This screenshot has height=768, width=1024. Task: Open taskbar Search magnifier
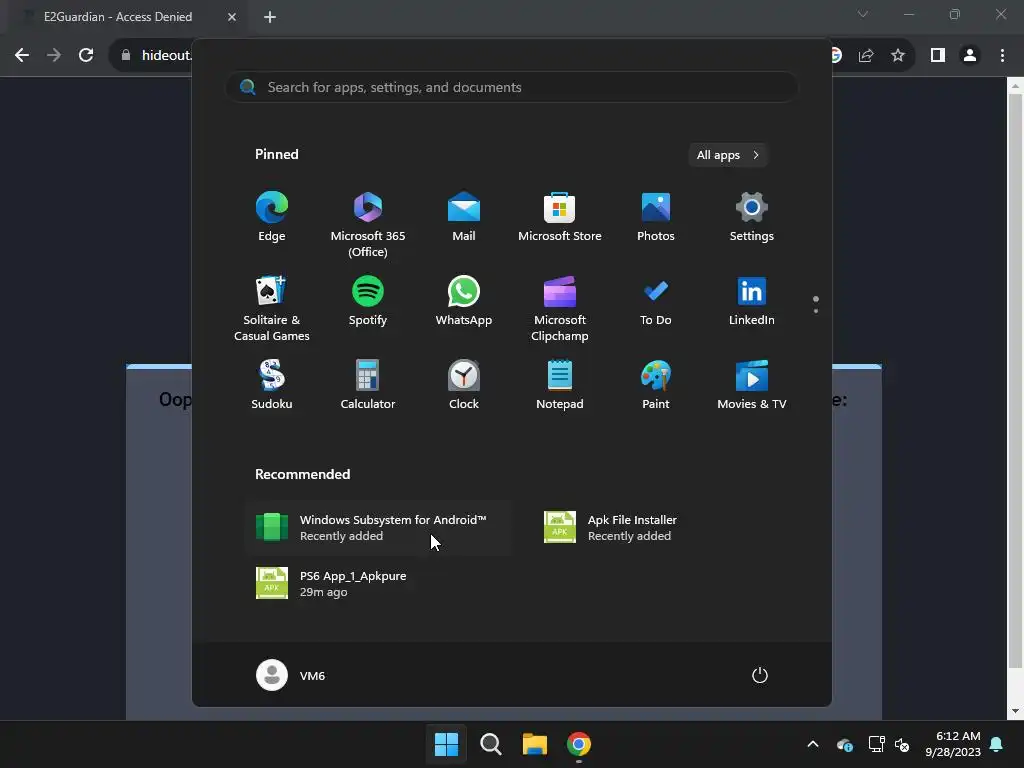coord(490,744)
